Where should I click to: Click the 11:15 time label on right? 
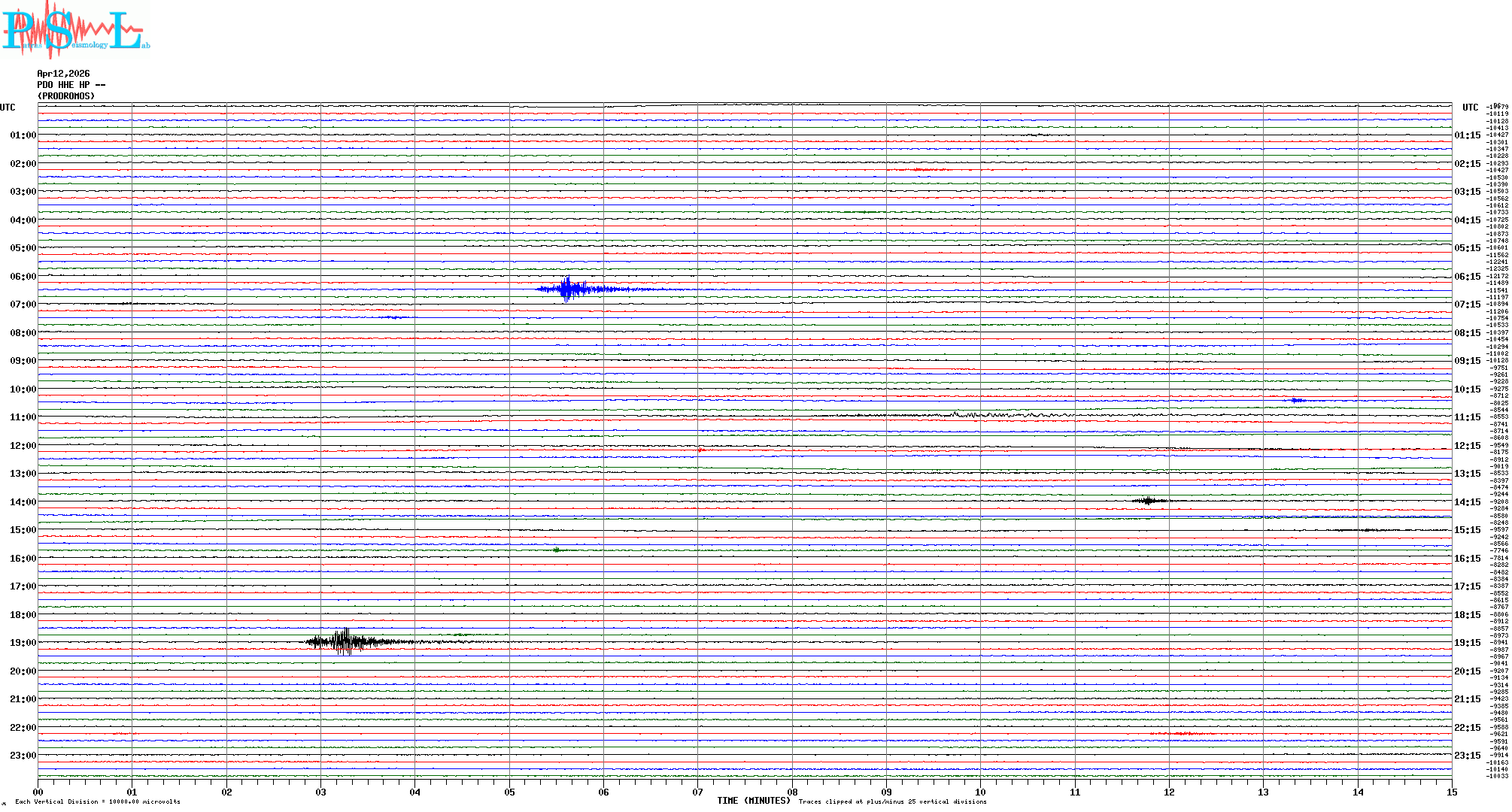1467,417
